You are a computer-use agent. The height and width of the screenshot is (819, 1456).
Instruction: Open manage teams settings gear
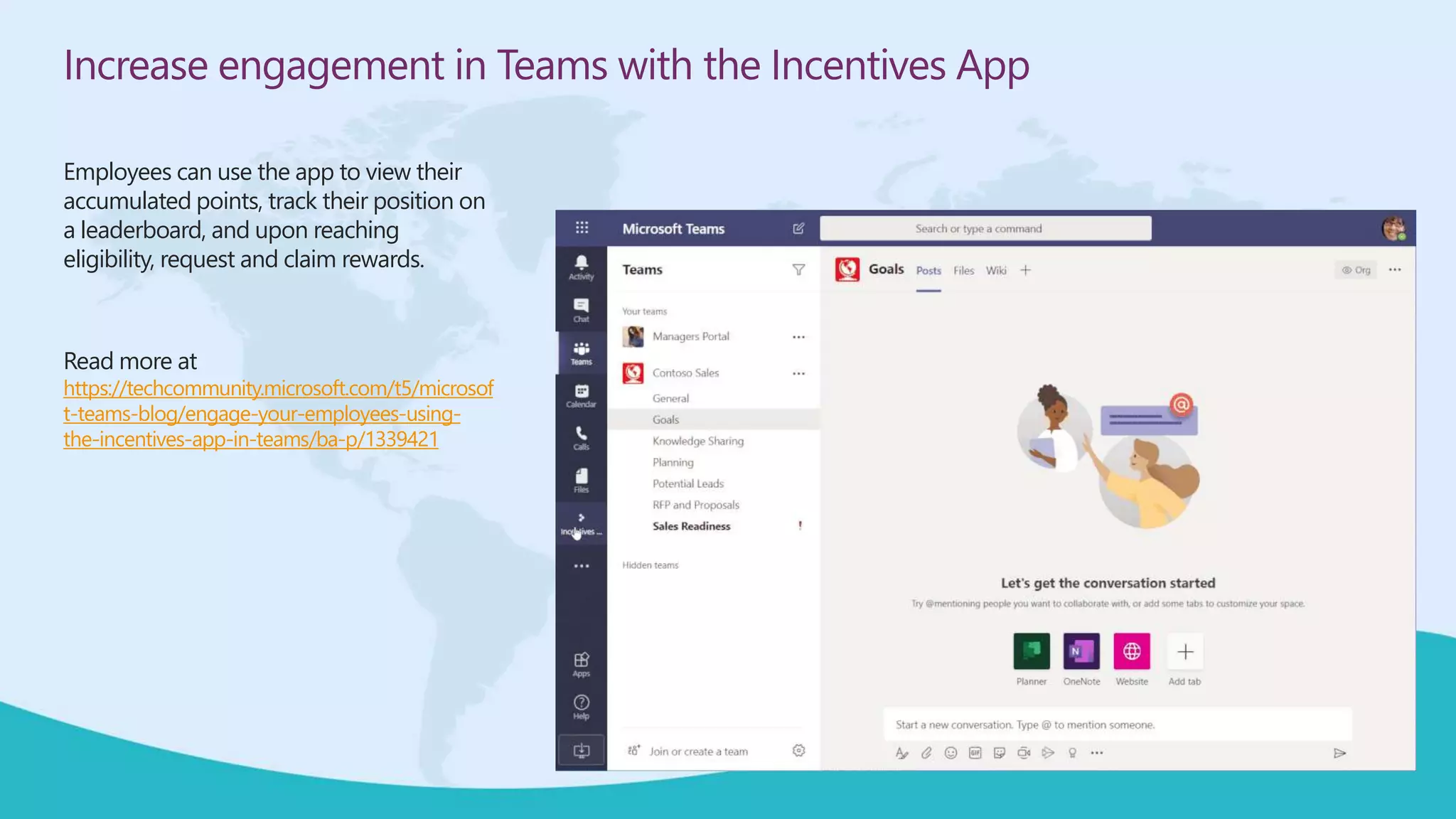pos(798,751)
